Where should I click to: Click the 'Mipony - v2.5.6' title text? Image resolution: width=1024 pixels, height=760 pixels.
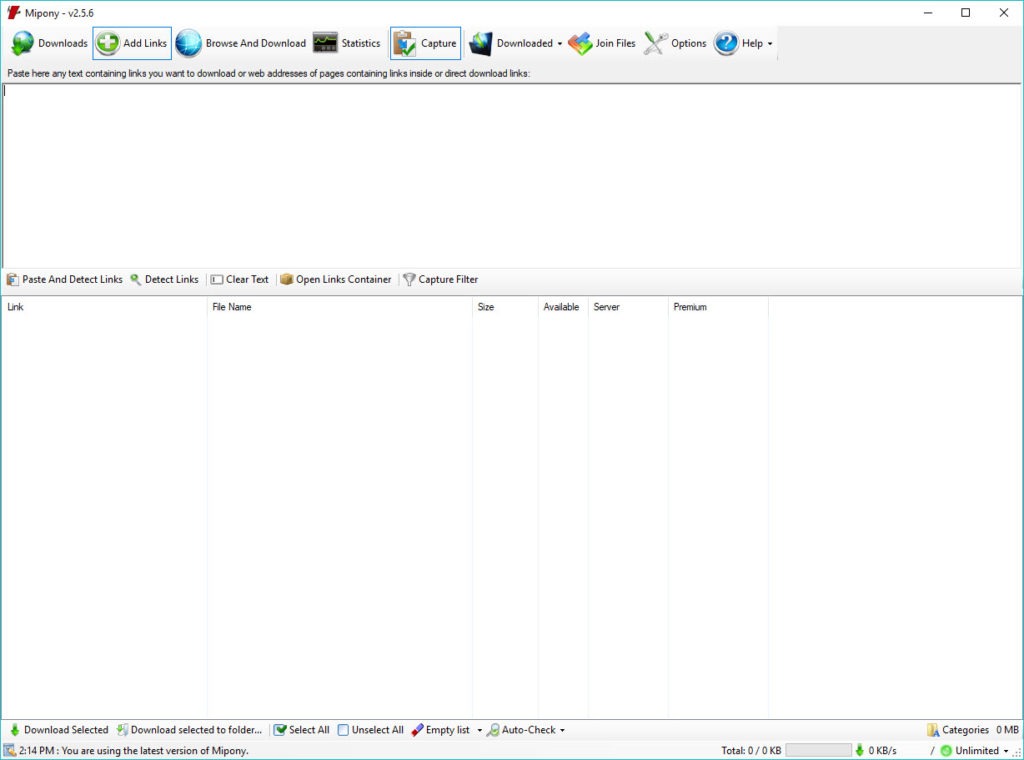coord(59,13)
